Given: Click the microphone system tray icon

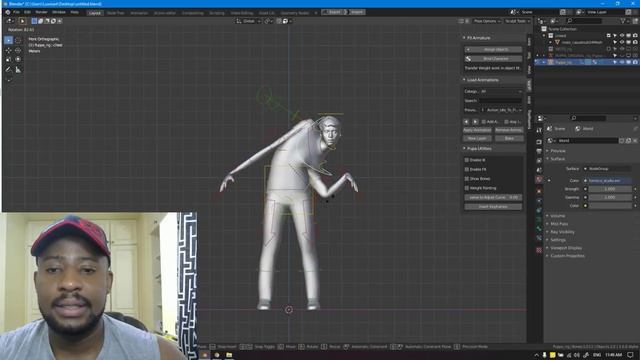Looking at the screenshot, I should [544, 355].
